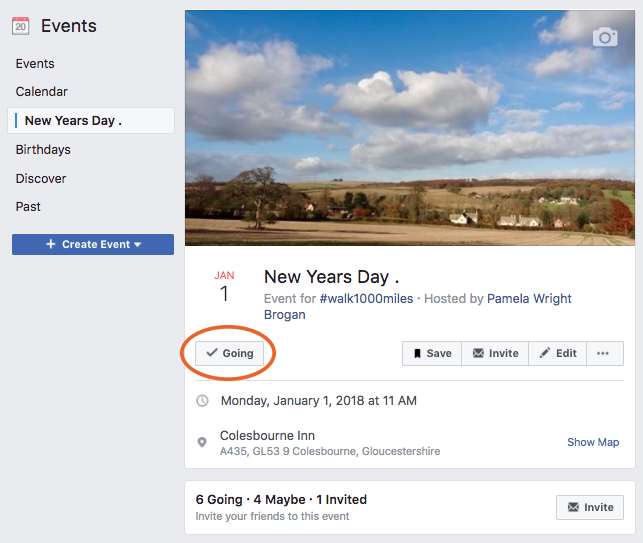Click Invite envelope button next to Save

(x=495, y=353)
